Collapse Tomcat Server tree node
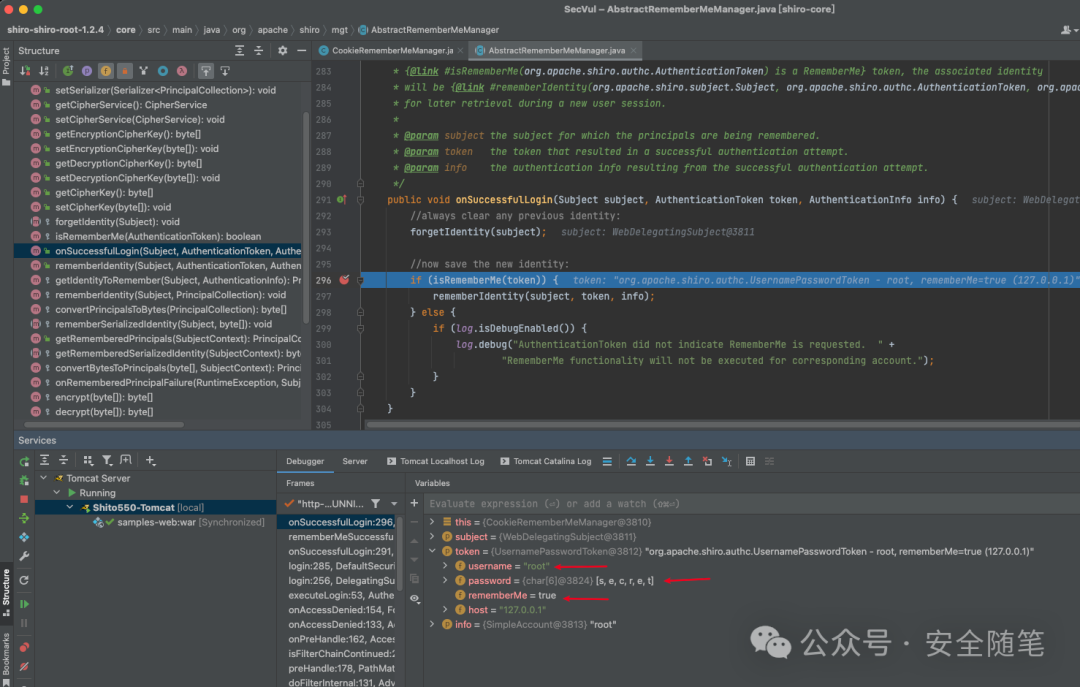The image size is (1080, 687). pos(43,478)
